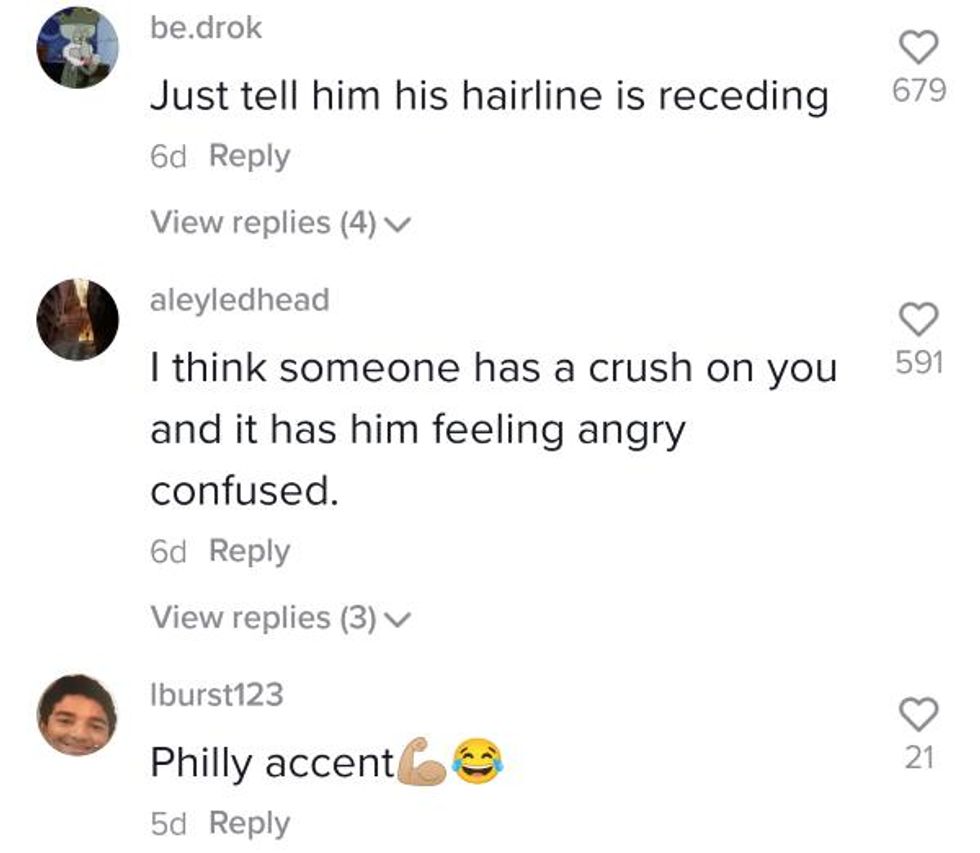Image resolution: width=980 pixels, height=853 pixels.
Task: Like lburst123's Philly accent comment
Action: click(918, 714)
